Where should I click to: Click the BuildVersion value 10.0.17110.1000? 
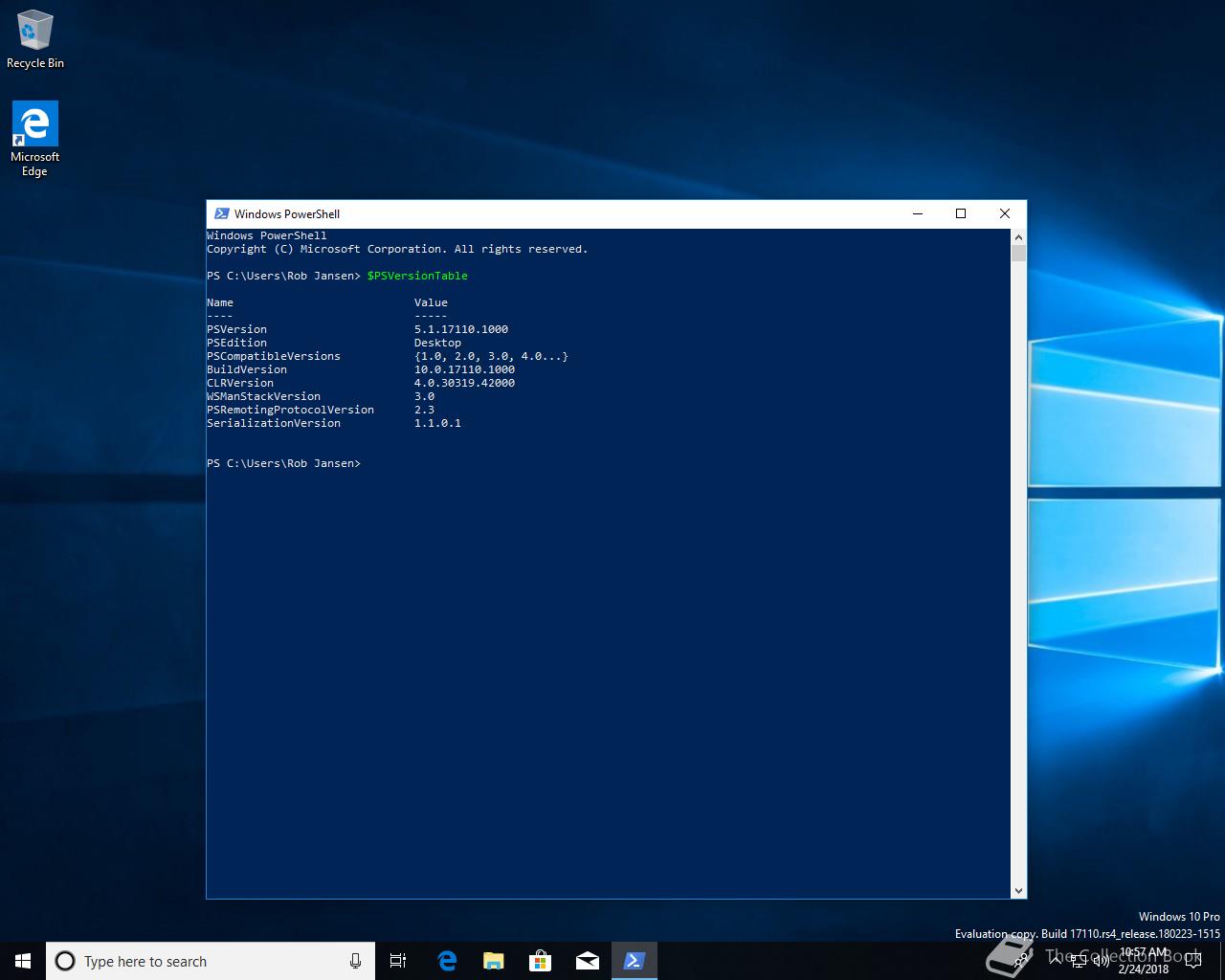click(x=464, y=369)
